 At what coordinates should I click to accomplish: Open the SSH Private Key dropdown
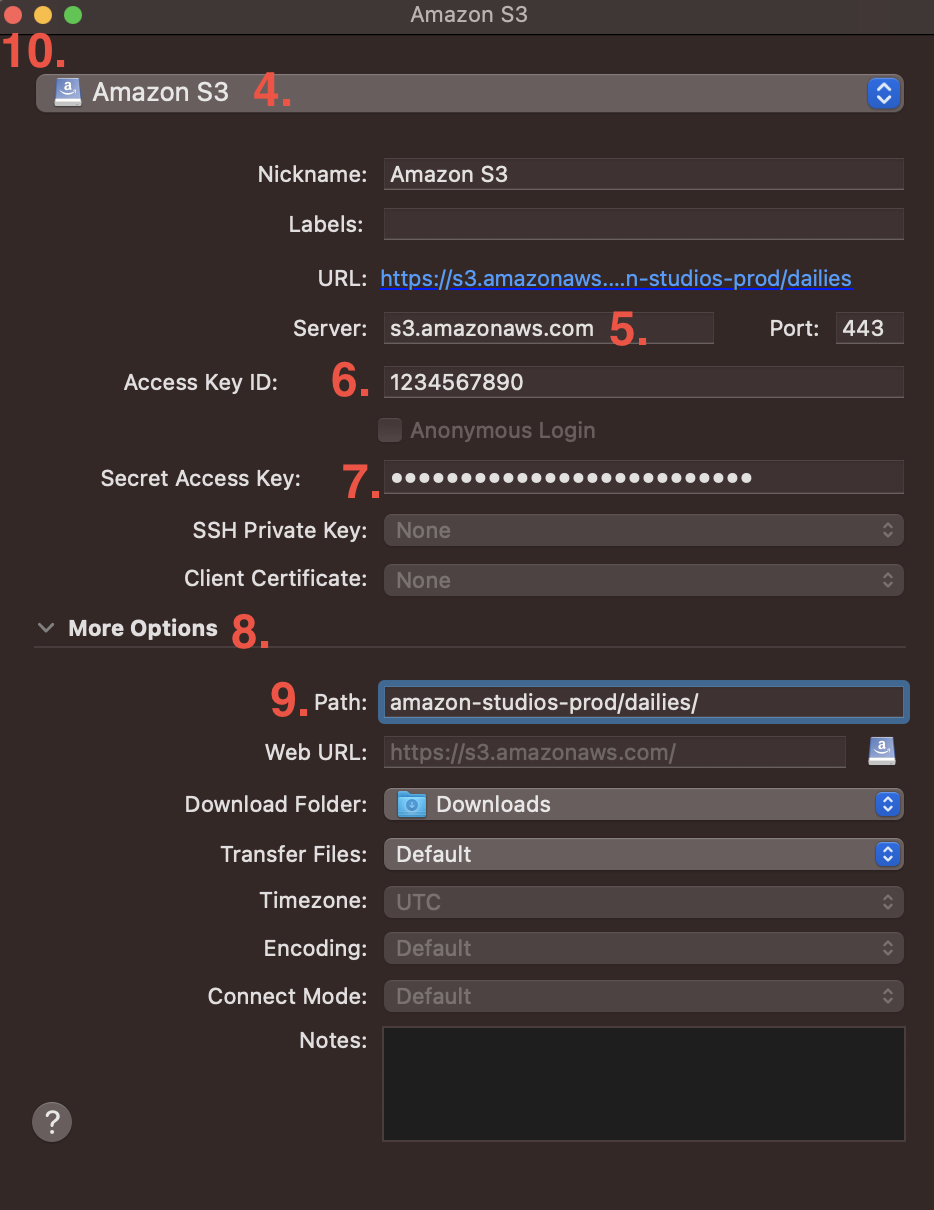pos(644,530)
